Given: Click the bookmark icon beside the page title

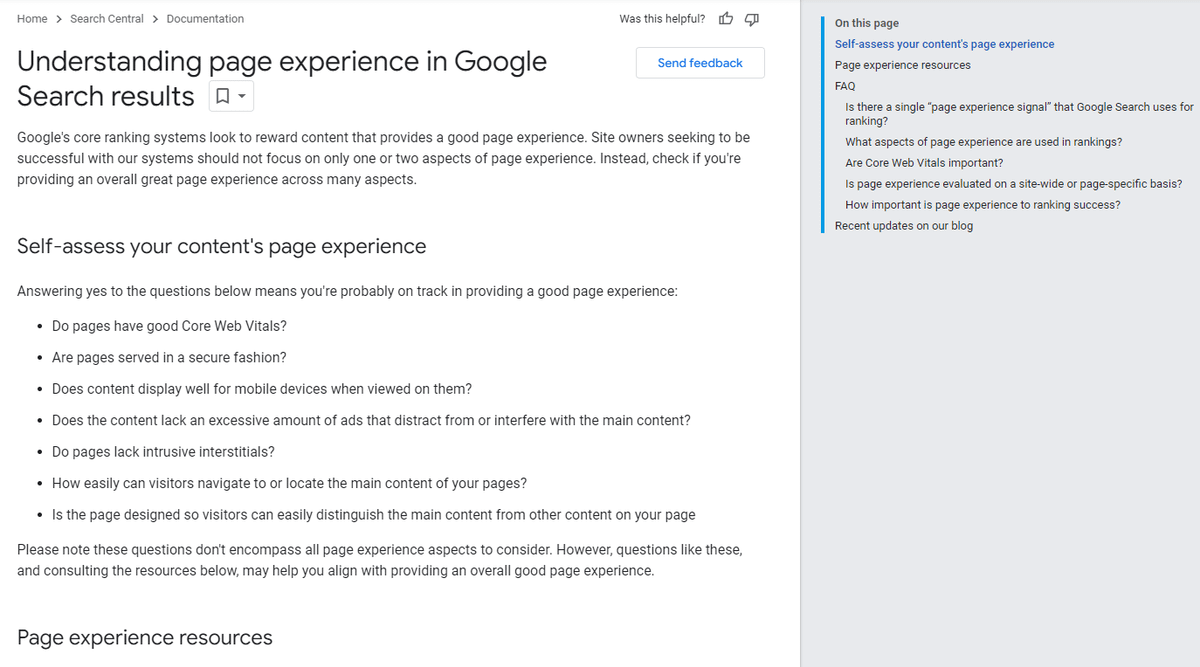Looking at the screenshot, I should [222, 97].
